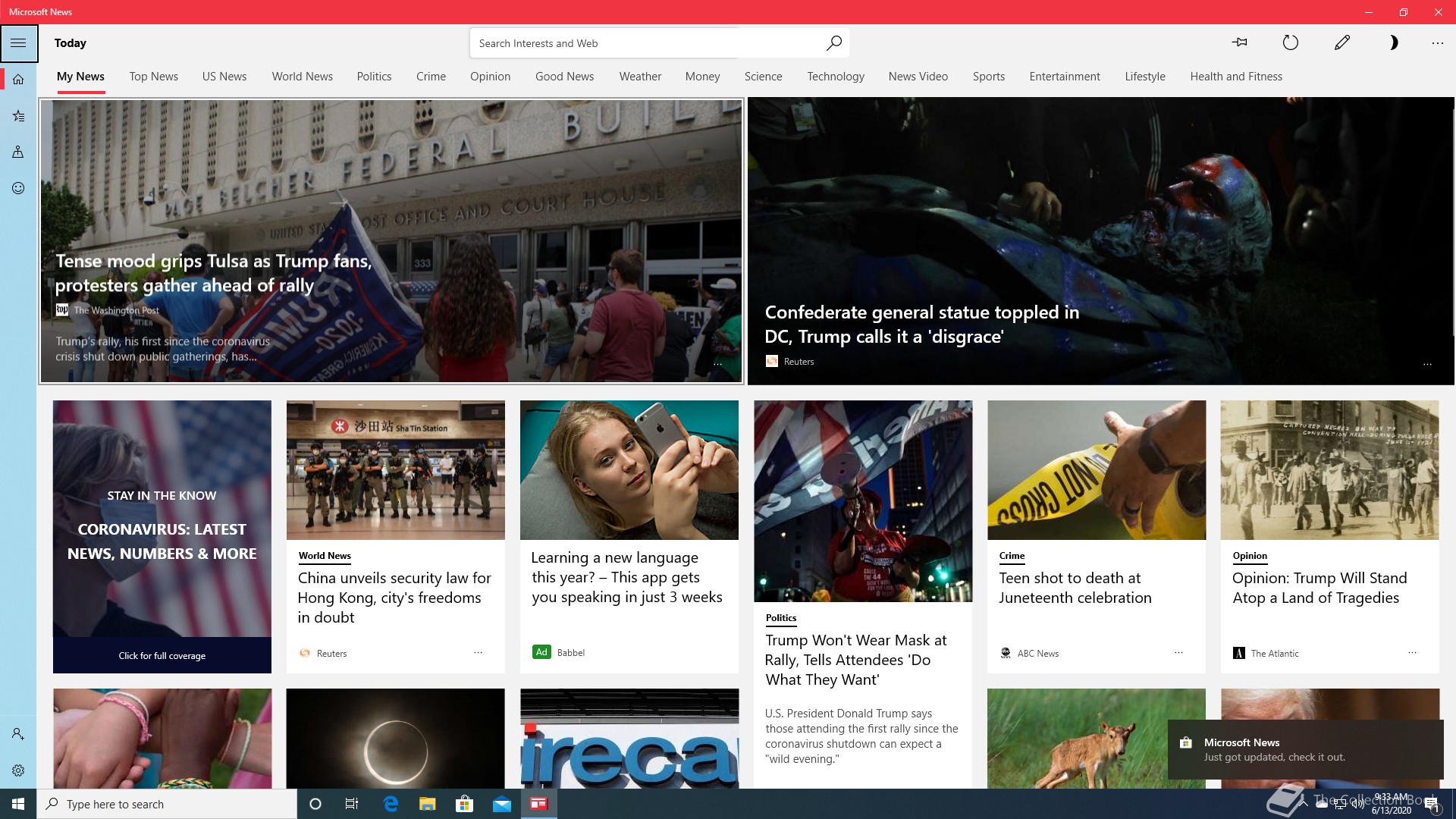Viewport: 1456px width, 819px height.
Task: Open more options on Tulsa rally story
Action: coord(717,364)
